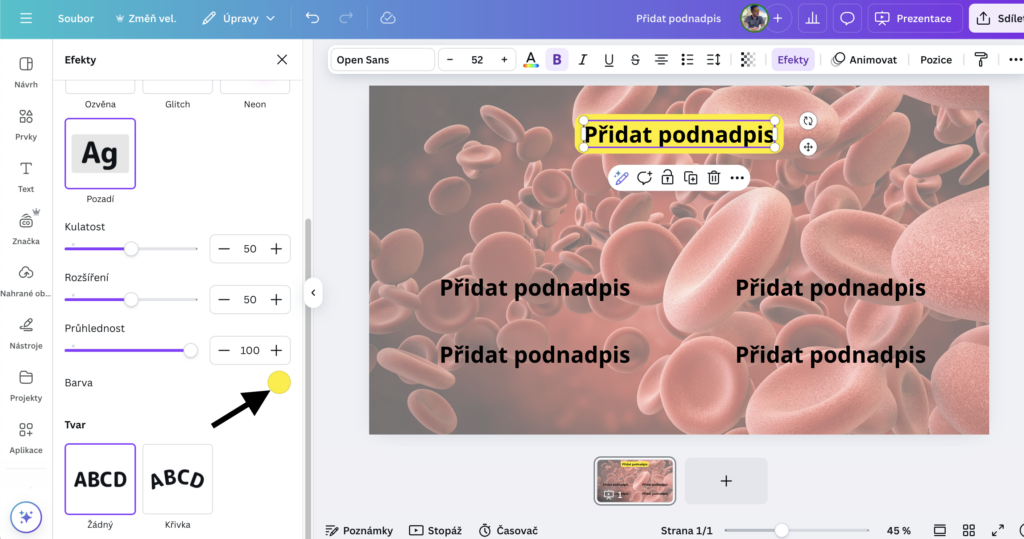Screen dimensions: 1024x539
Task: Launch the magic assistant sparkle button
Action: pos(26,517)
